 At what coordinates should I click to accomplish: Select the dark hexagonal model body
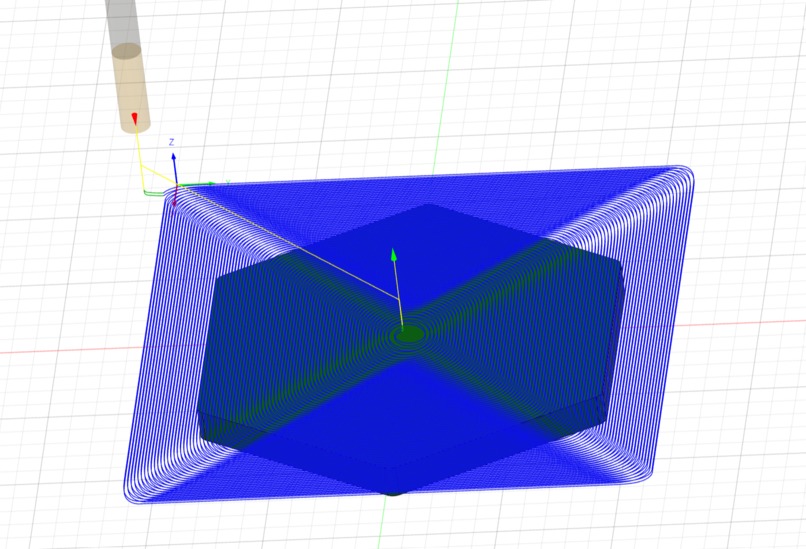coord(411,350)
